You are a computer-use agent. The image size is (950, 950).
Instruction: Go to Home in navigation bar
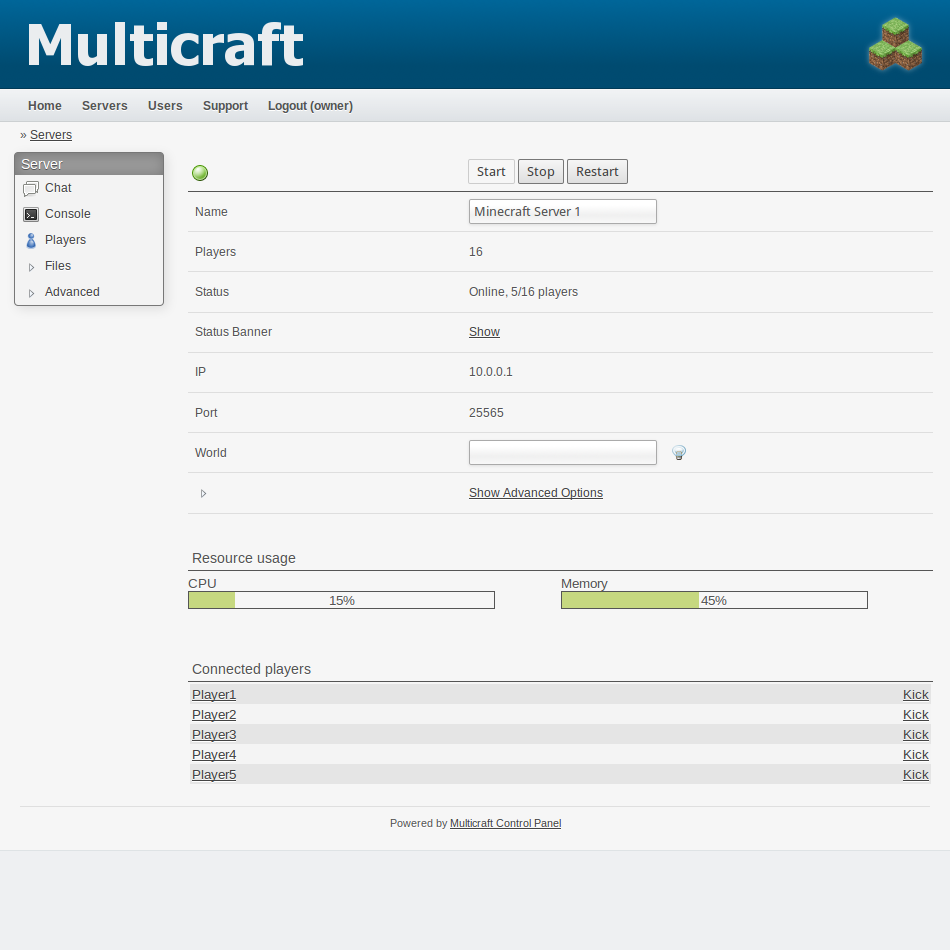tap(45, 105)
